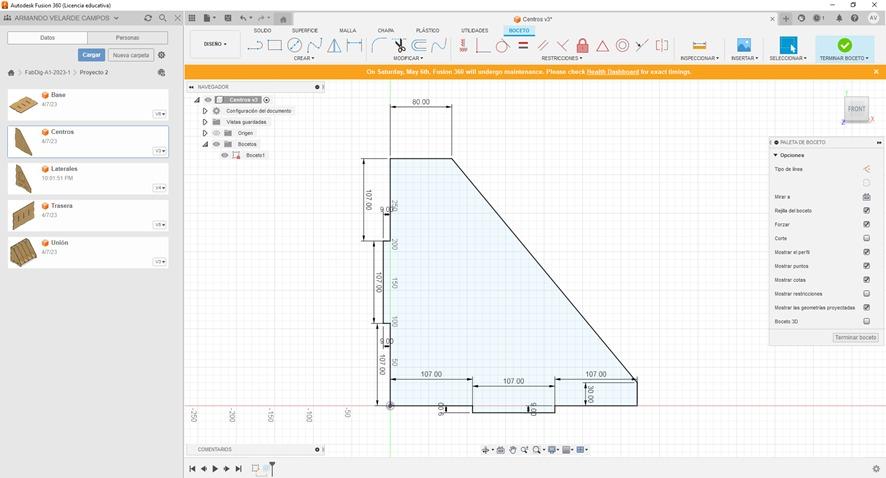Image resolution: width=886 pixels, height=478 pixels.
Task: Select the Mirror sketch tool
Action: [x=334, y=45]
